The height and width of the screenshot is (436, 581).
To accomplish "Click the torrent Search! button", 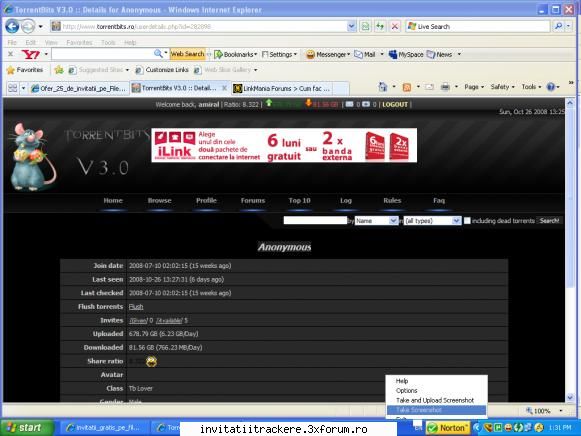I will click(x=549, y=221).
